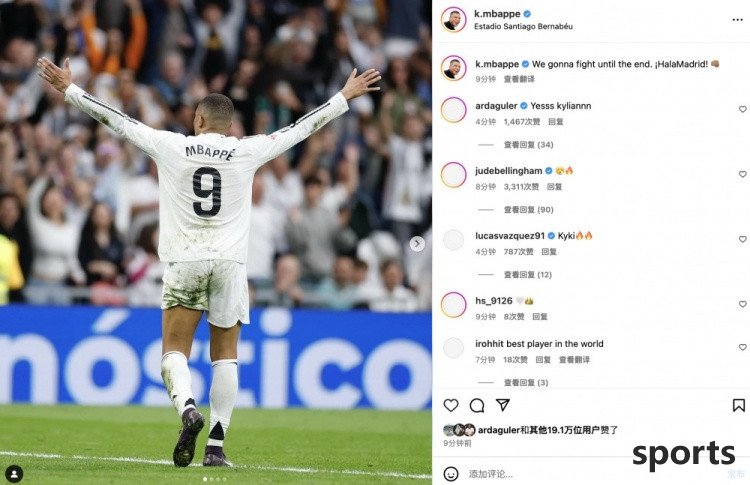Open the comment bubble icon
This screenshot has height=485, width=750.
477,406
